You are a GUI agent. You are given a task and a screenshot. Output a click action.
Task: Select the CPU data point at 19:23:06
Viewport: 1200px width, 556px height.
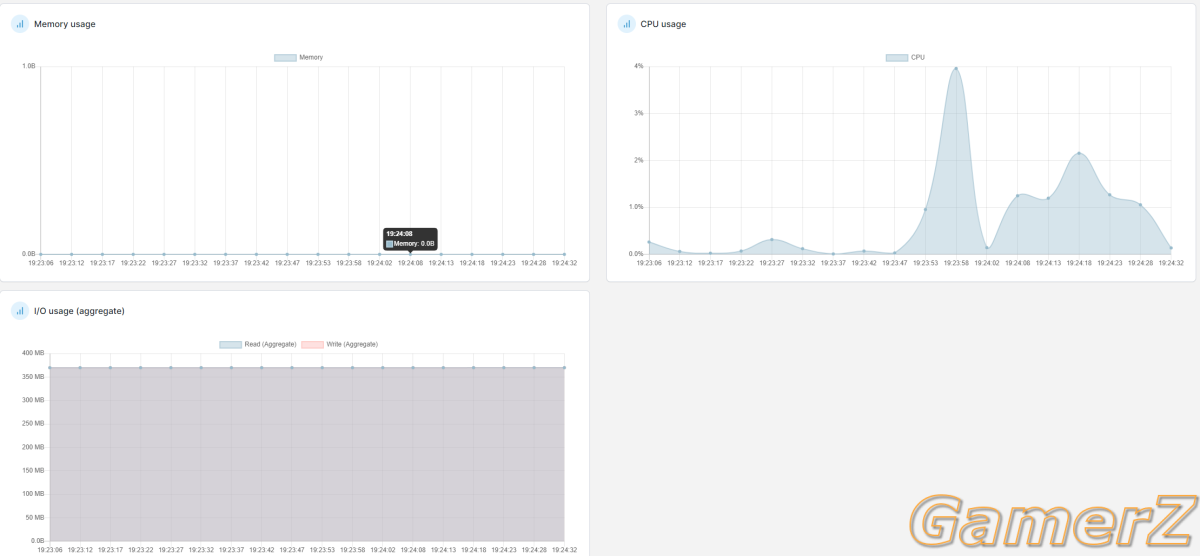point(649,242)
